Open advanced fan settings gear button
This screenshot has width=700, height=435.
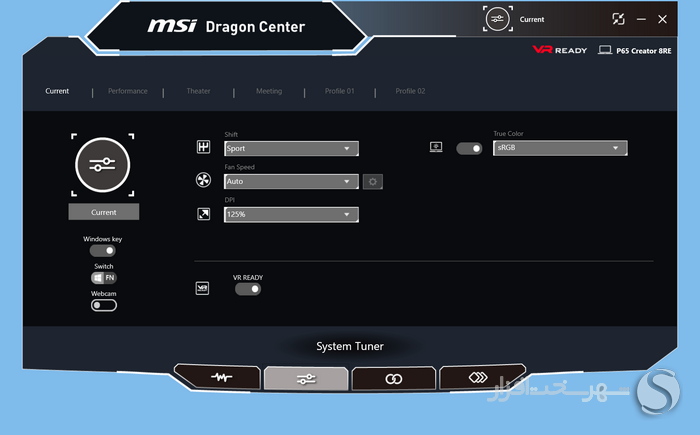[373, 182]
